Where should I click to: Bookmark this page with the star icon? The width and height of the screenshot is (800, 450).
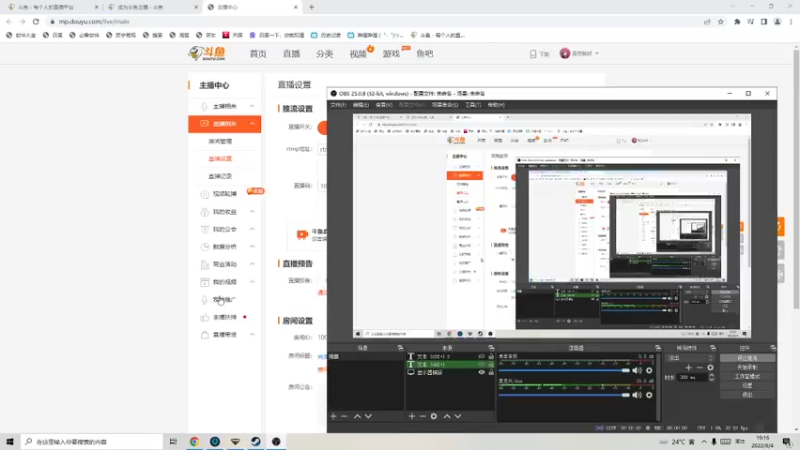pyautogui.click(x=721, y=21)
